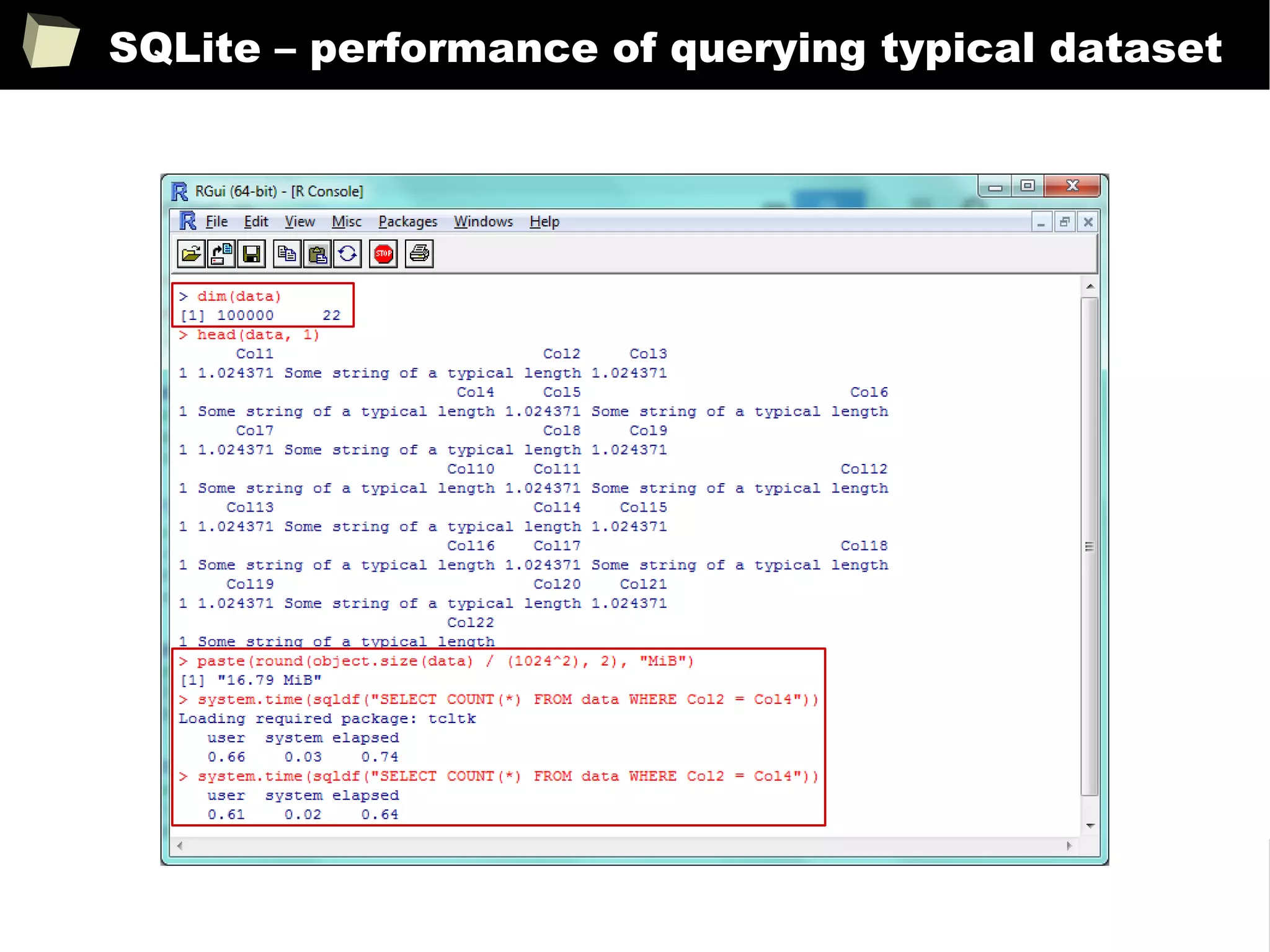This screenshot has height=952, width=1270.
Task: Click the R icon in the title bar
Action: pos(179,192)
